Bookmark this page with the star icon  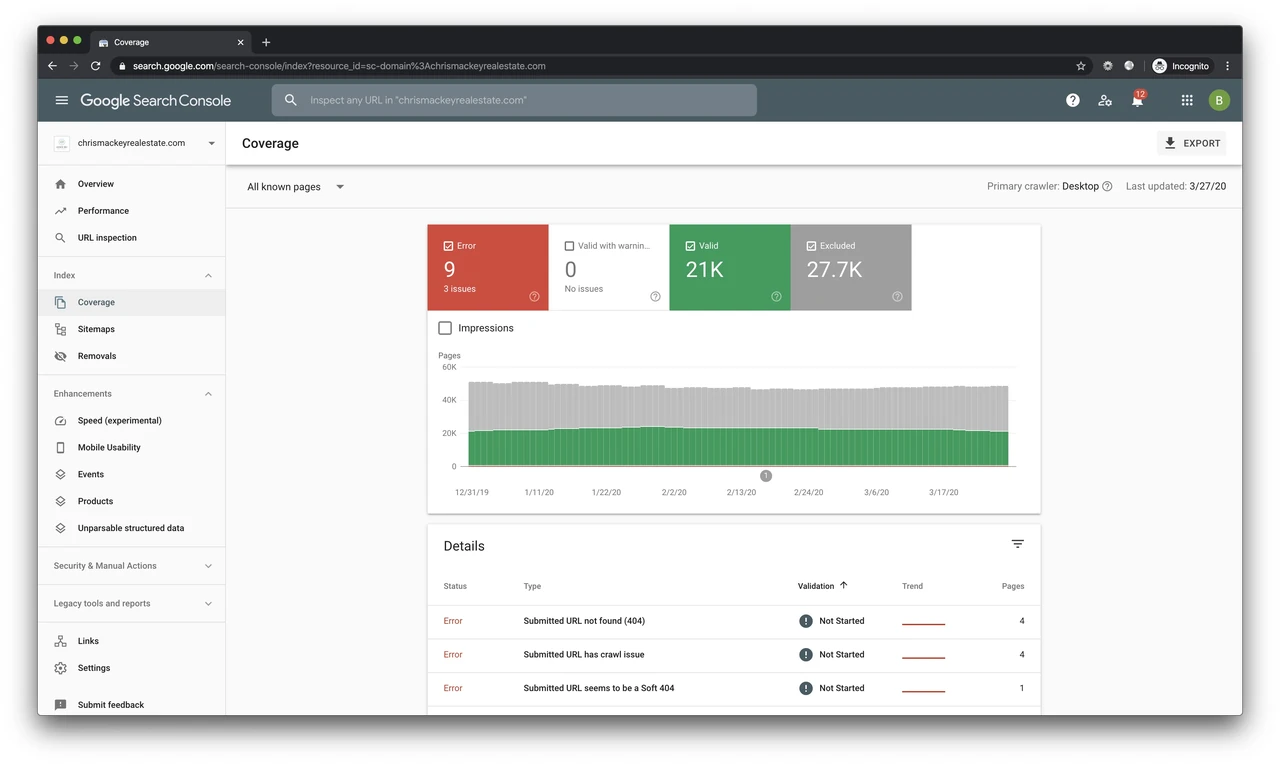1081,66
